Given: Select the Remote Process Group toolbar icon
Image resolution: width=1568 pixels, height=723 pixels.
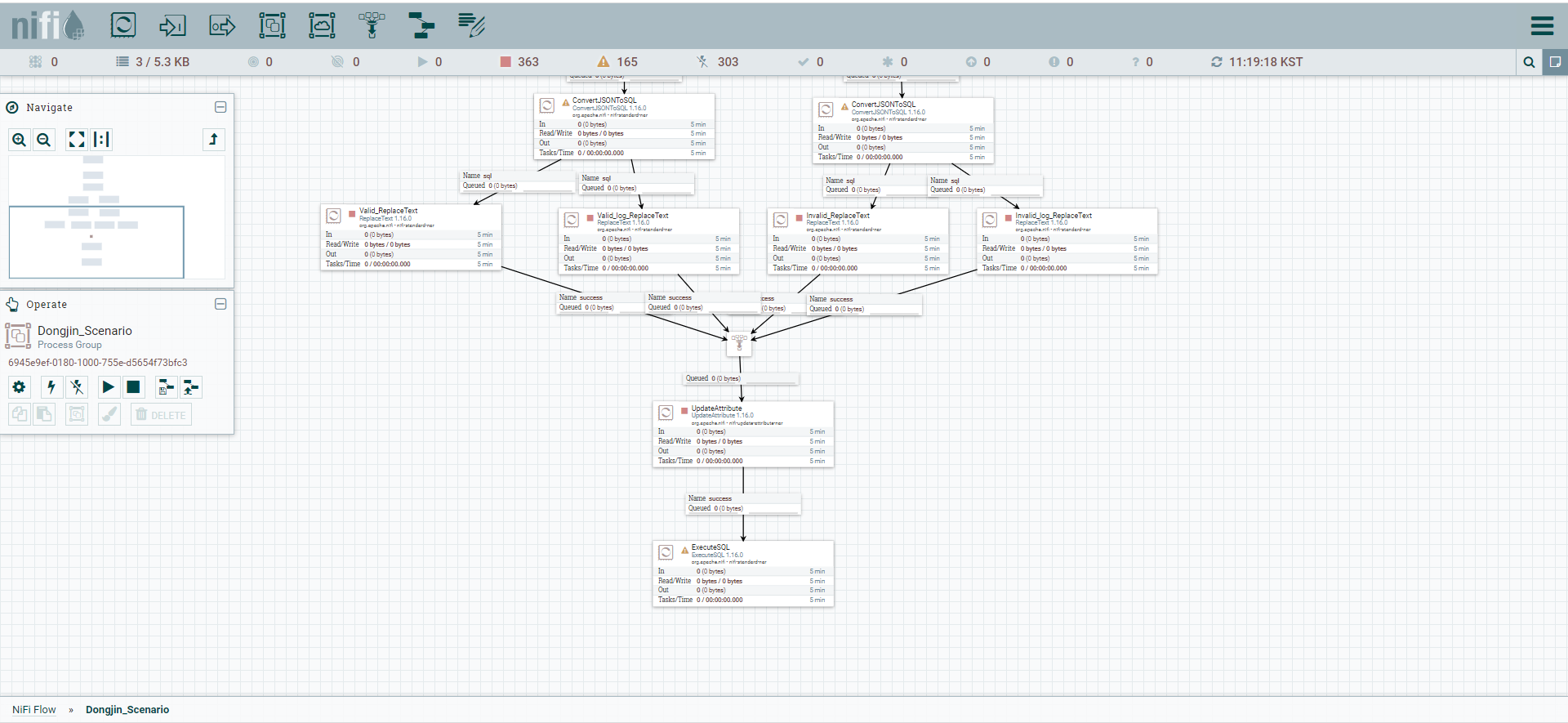Looking at the screenshot, I should tap(322, 25).
